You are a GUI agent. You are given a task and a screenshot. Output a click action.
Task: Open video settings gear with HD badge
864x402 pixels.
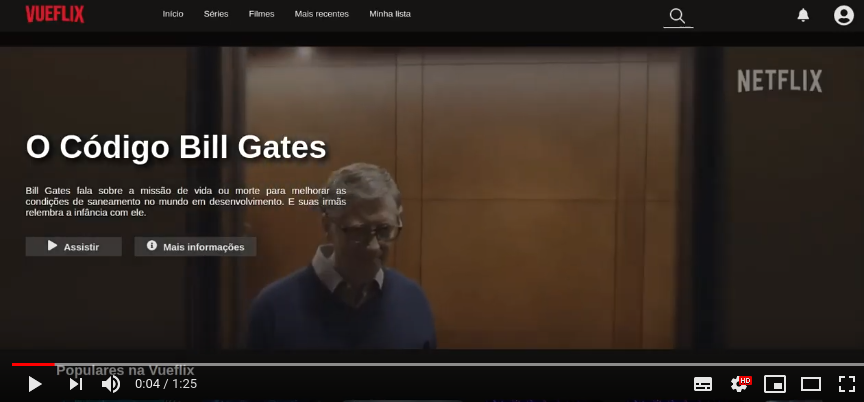(x=740, y=383)
